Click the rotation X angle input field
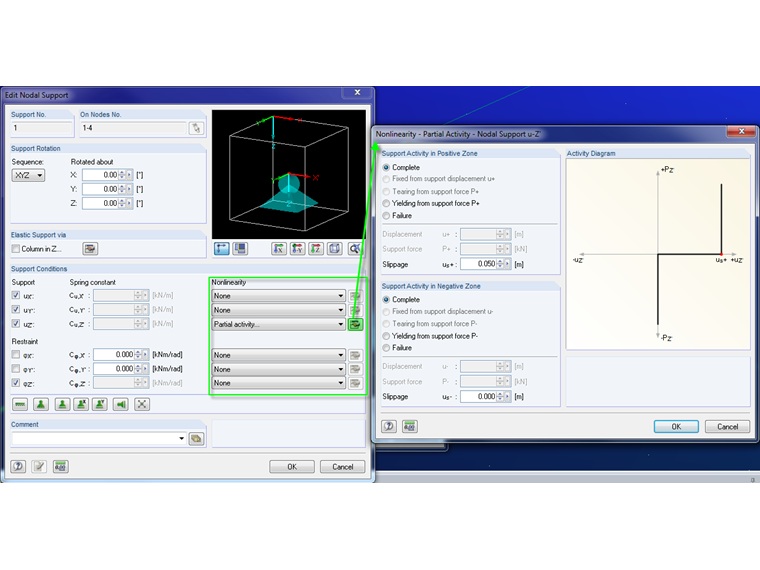 tap(101, 175)
